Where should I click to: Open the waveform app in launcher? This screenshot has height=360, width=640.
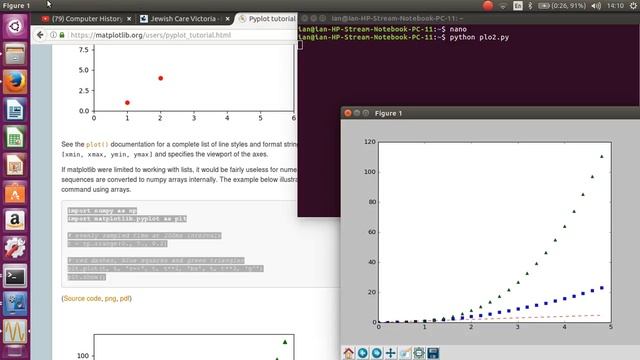coord(15,331)
